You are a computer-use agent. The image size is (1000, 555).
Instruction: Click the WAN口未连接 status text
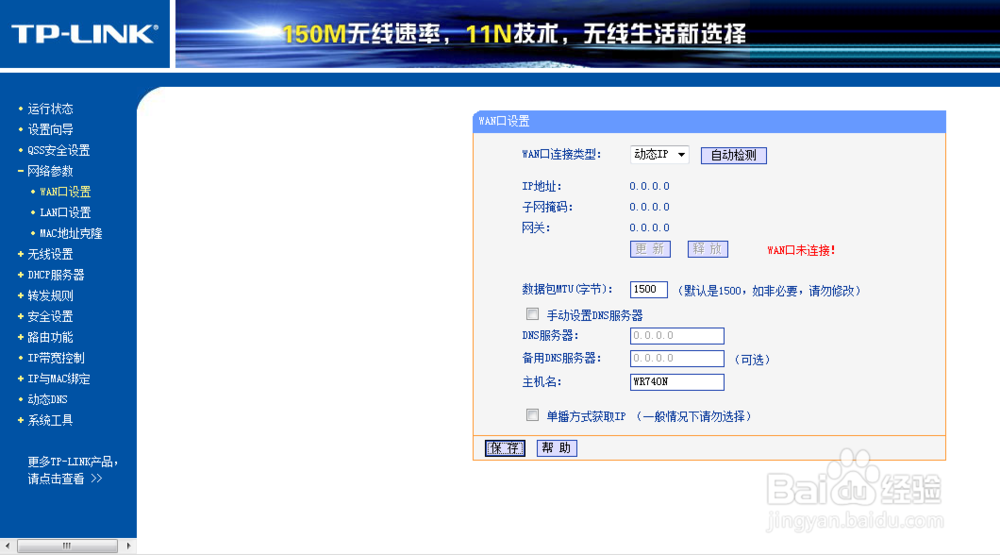[801, 250]
